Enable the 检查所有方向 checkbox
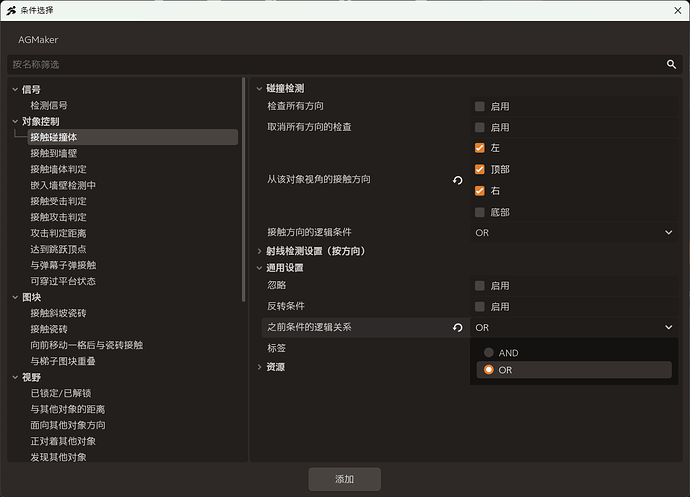Viewport: 690px width, 497px height. [x=480, y=106]
